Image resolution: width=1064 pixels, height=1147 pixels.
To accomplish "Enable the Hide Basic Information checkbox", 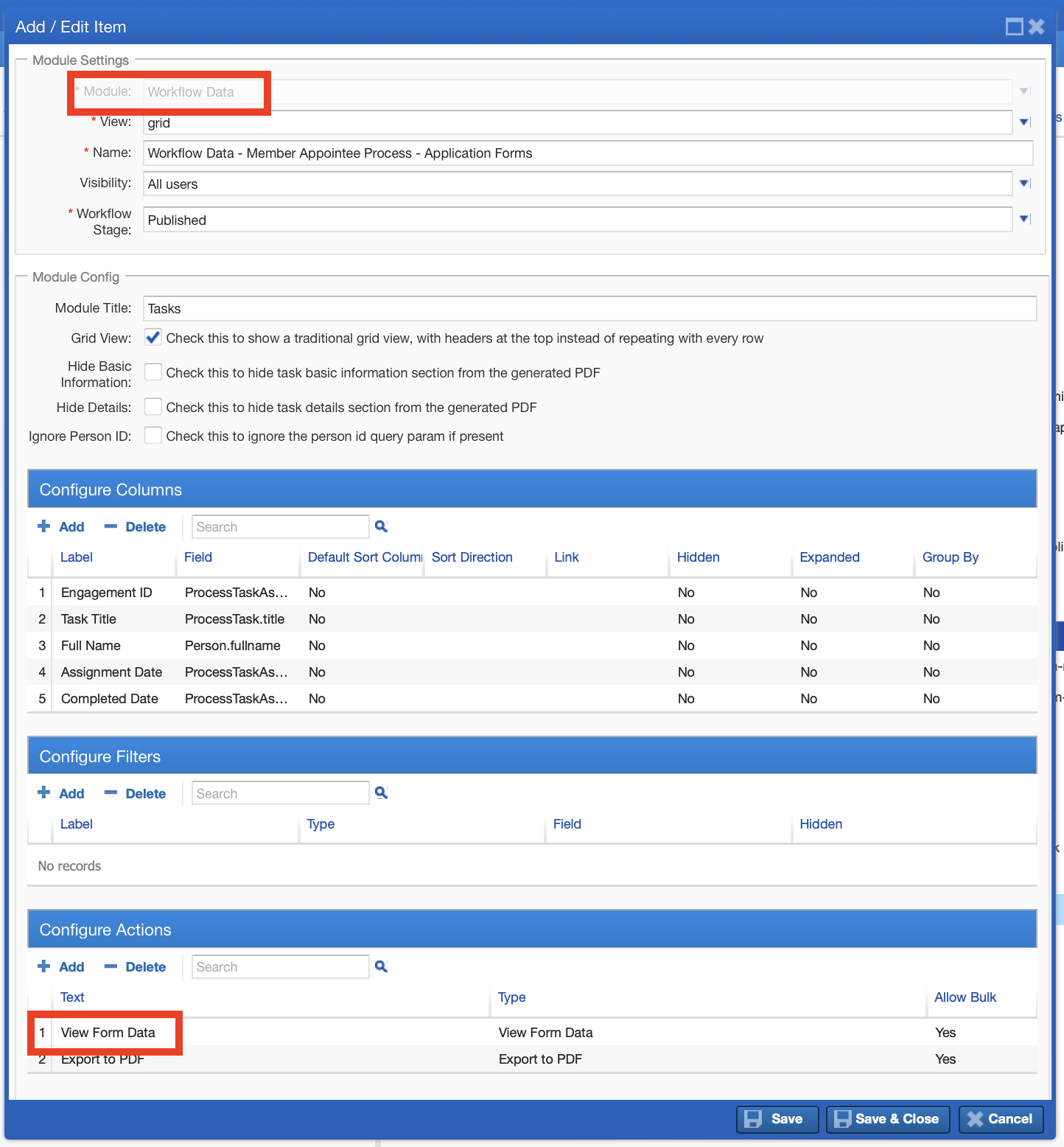I will coord(153,372).
